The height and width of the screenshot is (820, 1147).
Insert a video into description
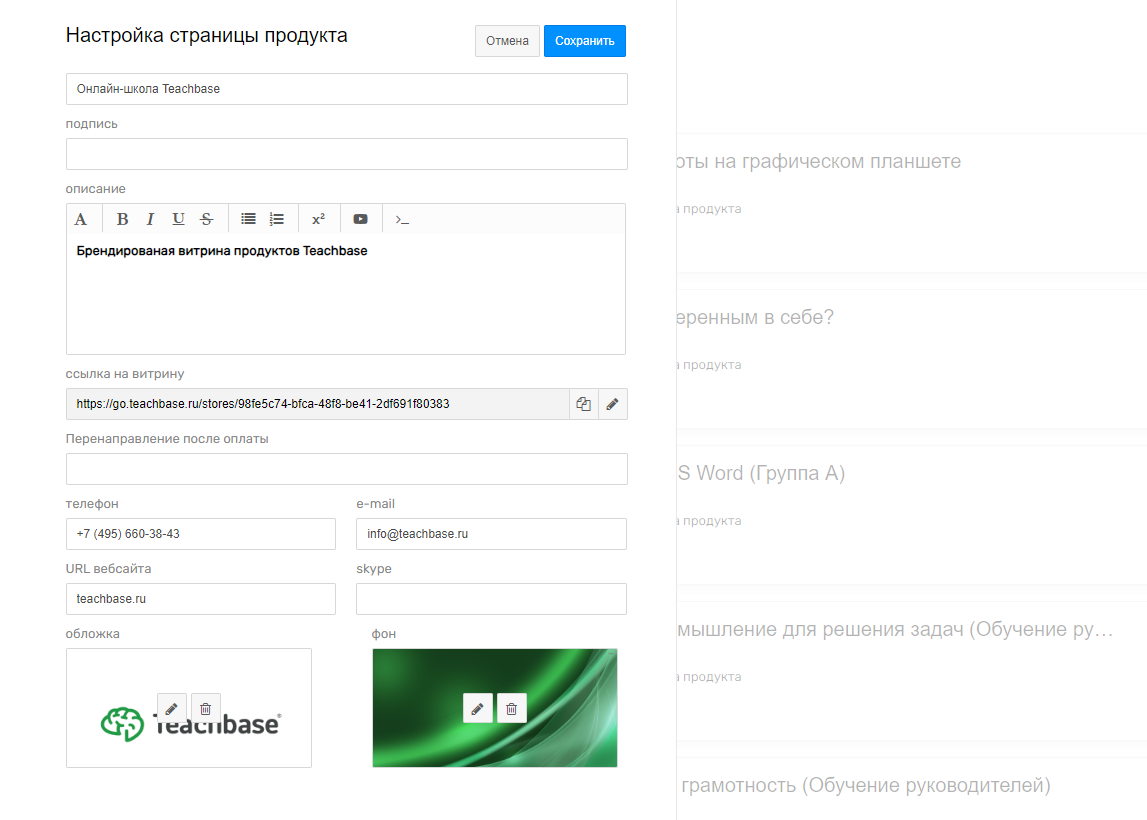361,219
